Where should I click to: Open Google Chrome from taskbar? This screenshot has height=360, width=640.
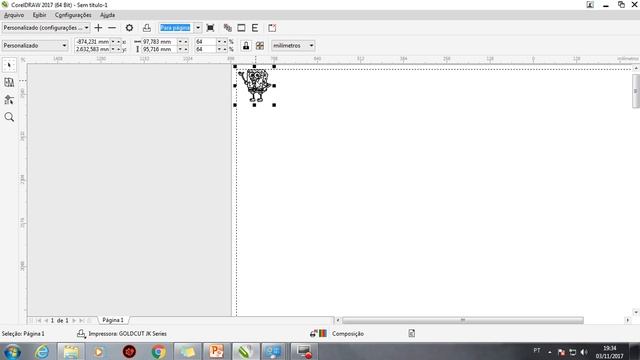click(158, 351)
